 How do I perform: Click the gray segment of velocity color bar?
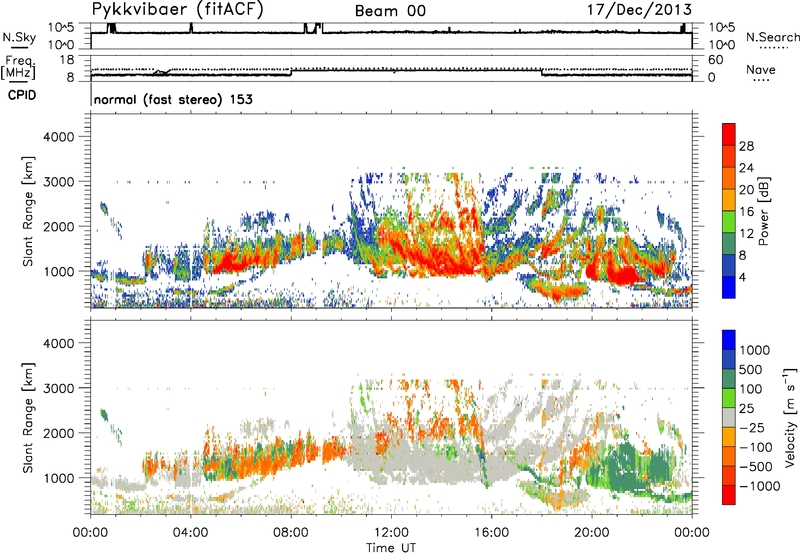[729, 418]
